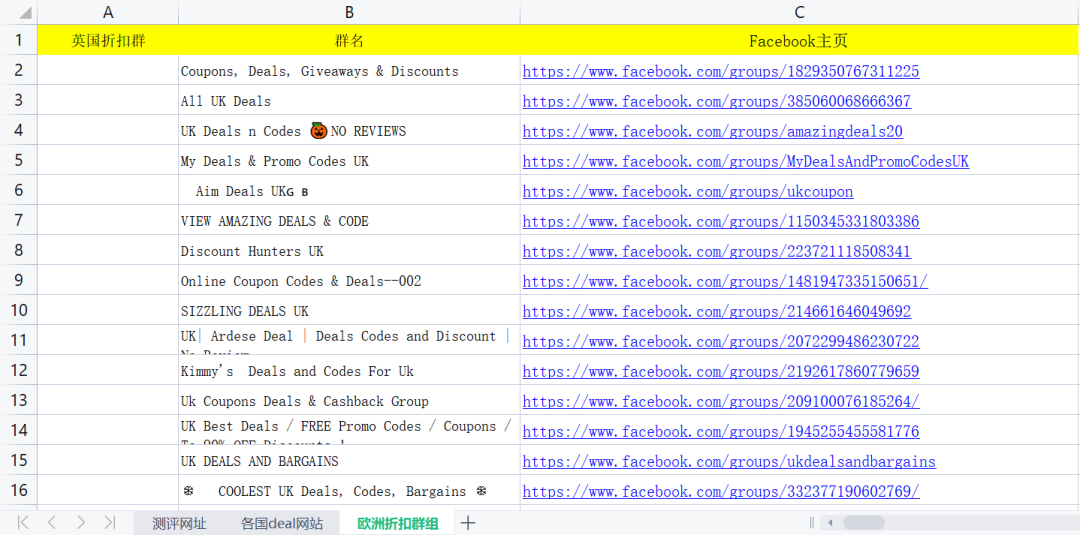Select cell 'Online Coupon Codes & Deals--002'
Viewport: 1080px width, 535px height.
coord(349,281)
